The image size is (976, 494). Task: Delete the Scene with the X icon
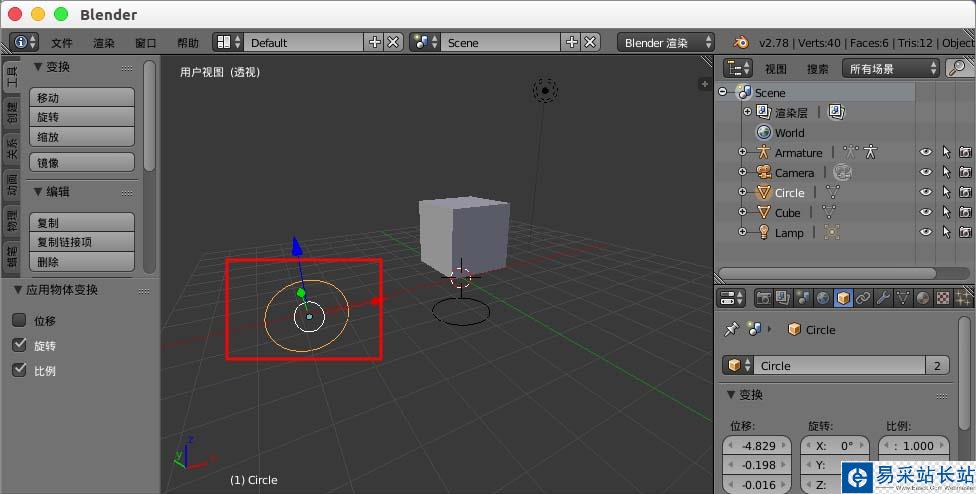591,42
